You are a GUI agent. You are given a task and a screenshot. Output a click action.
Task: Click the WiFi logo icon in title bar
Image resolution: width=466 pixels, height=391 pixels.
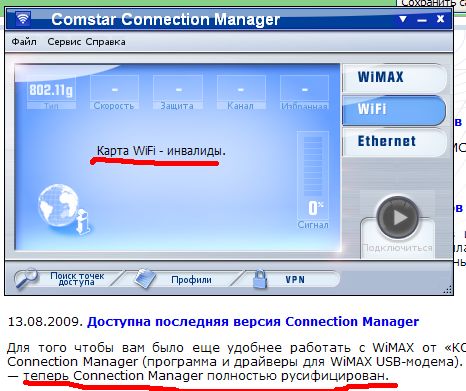(x=23, y=18)
